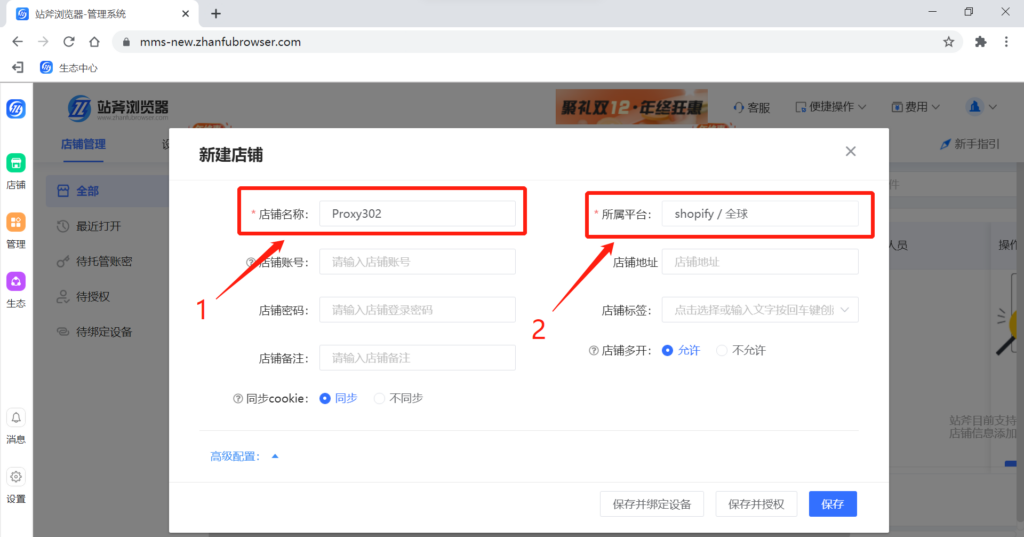Click the blue 保存 button
The width and height of the screenshot is (1024, 537).
tap(833, 504)
